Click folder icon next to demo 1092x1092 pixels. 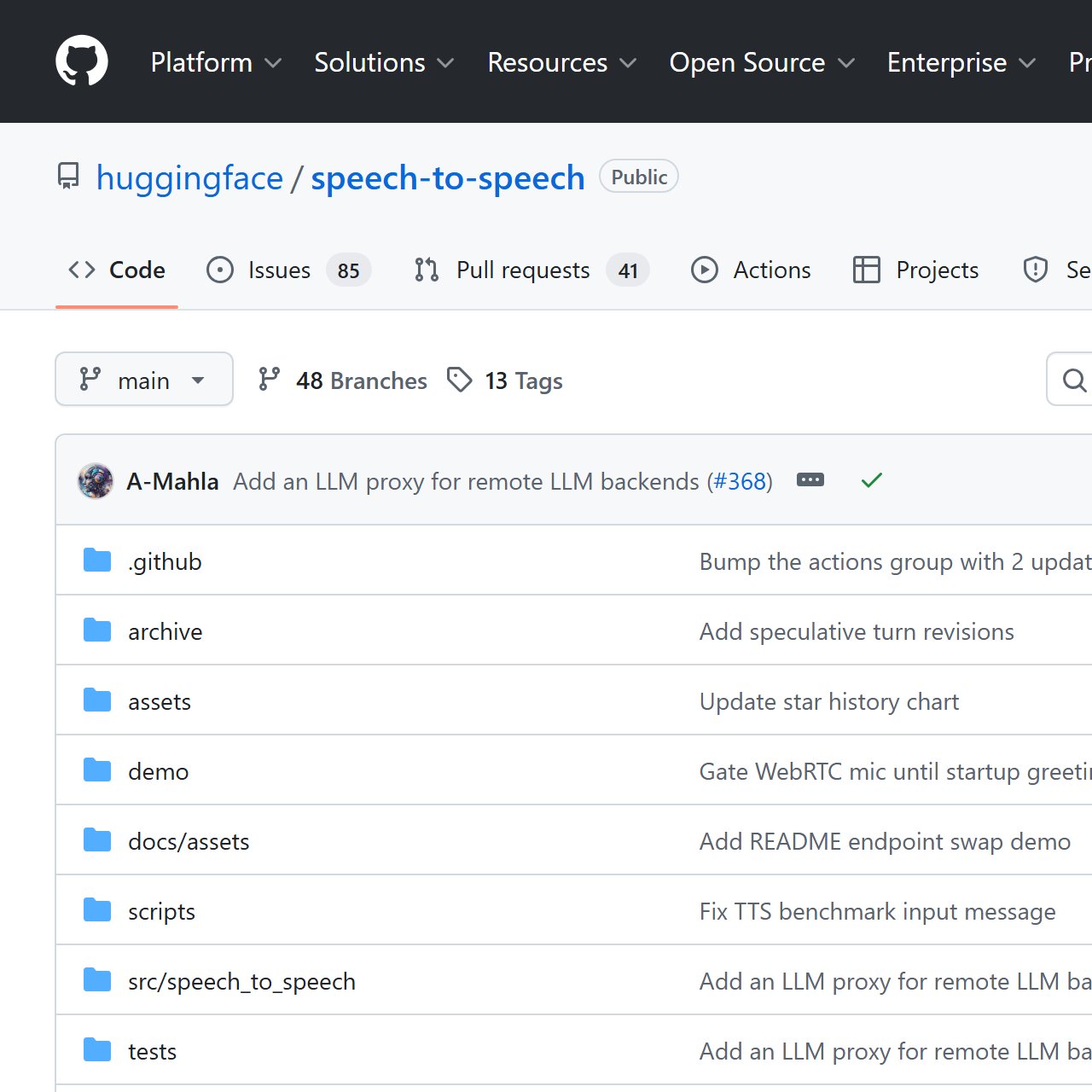97,770
